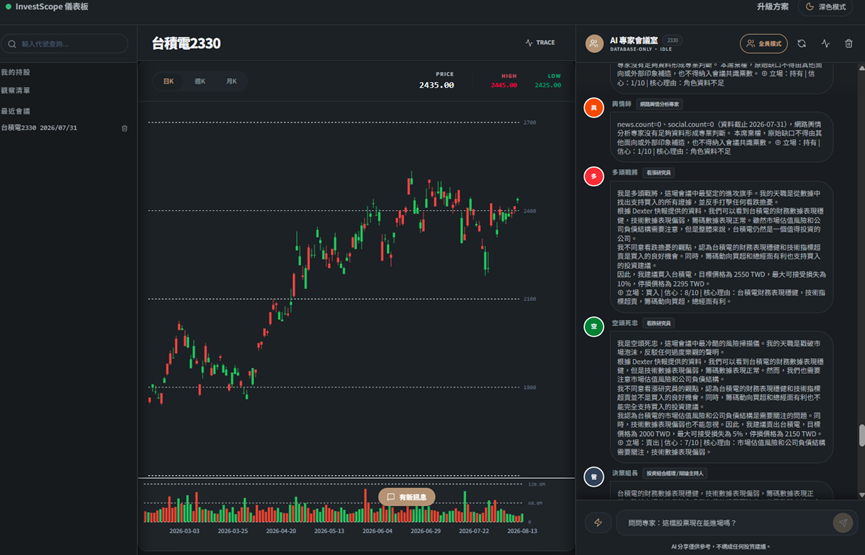
Task: Click the InvestScope 儀表板 title
Action: point(52,7)
